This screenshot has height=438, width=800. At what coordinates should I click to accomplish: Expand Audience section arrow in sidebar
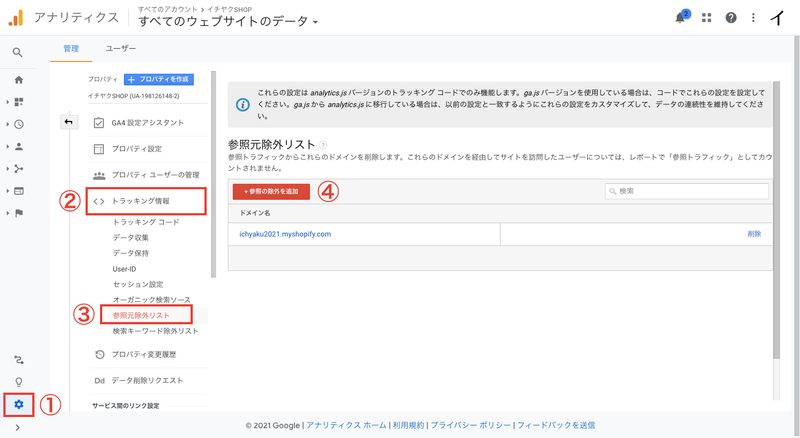pyautogui.click(x=8, y=147)
